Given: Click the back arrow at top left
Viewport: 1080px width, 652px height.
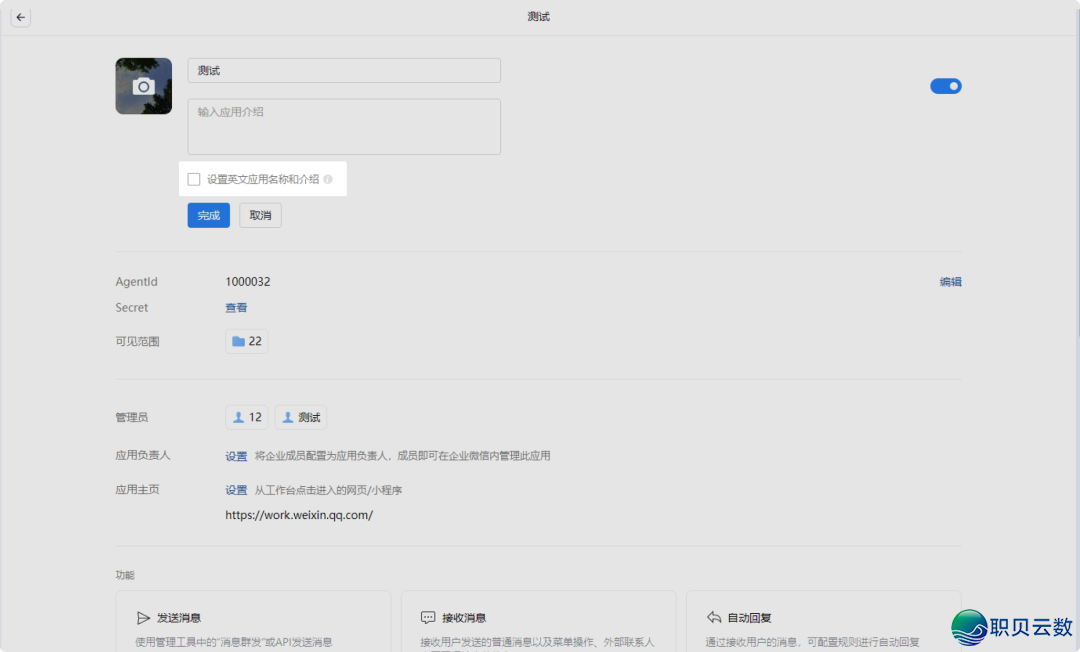Looking at the screenshot, I should [20, 16].
